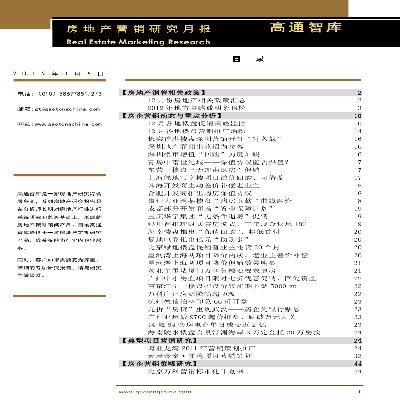Open the final contents entry beginning 北京万科
This screenshot has height=410, width=400.
197,371
